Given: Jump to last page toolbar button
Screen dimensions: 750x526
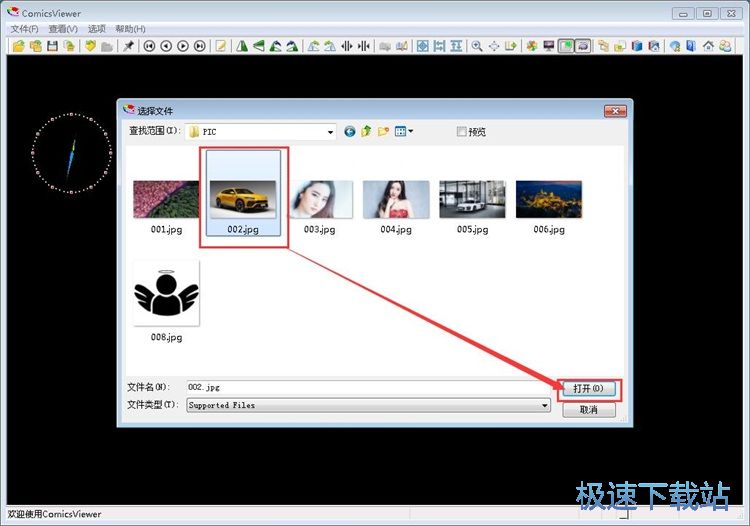Looking at the screenshot, I should pos(200,46).
